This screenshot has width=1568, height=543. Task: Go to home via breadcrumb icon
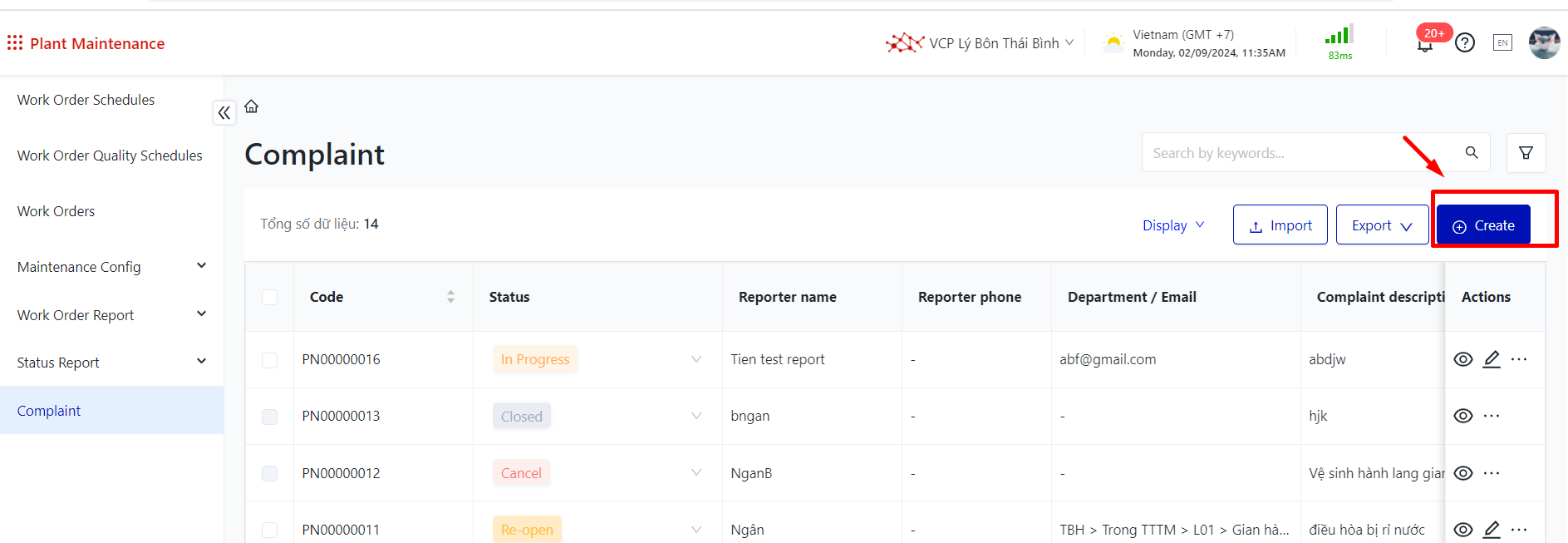pos(252,106)
